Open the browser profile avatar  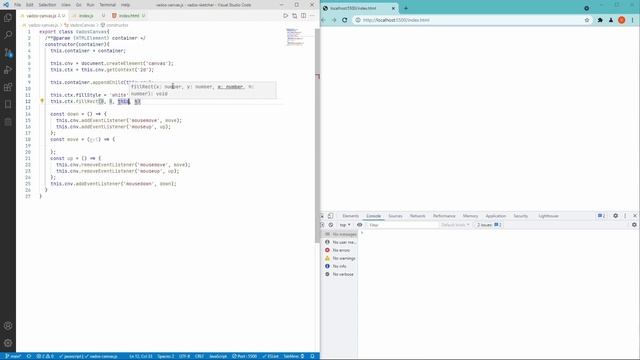tap(621, 20)
